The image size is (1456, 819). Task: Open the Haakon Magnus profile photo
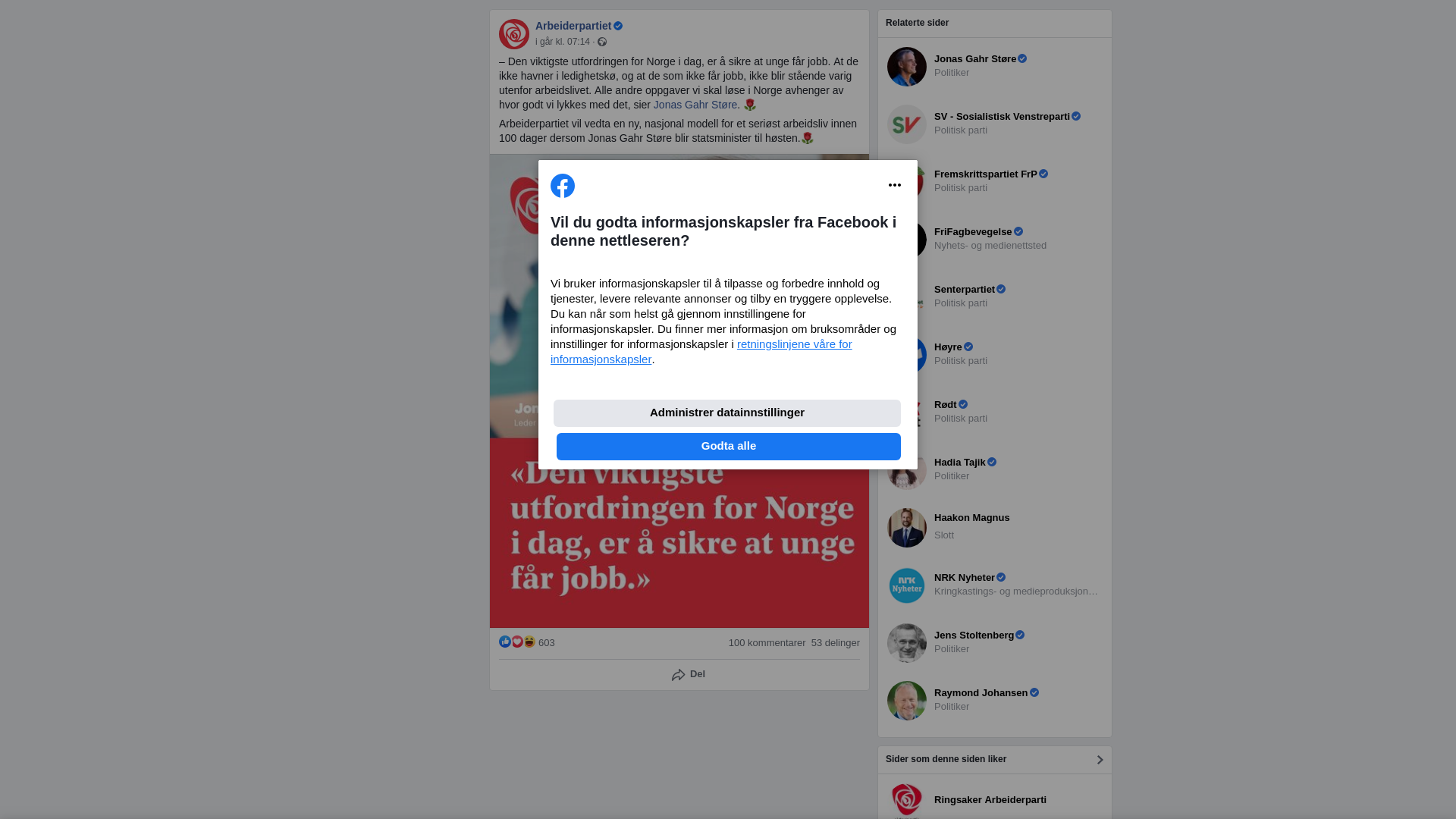tap(907, 528)
